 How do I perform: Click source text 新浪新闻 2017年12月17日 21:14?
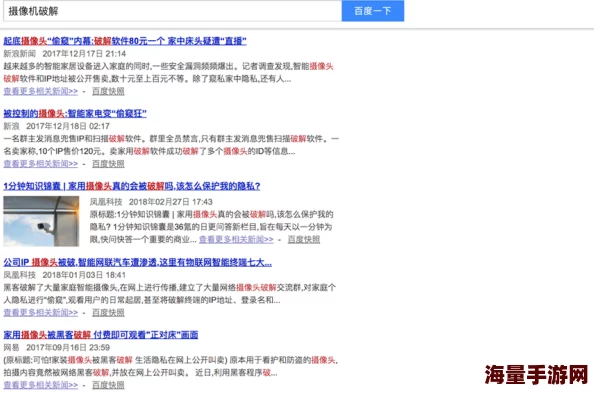click(x=65, y=54)
